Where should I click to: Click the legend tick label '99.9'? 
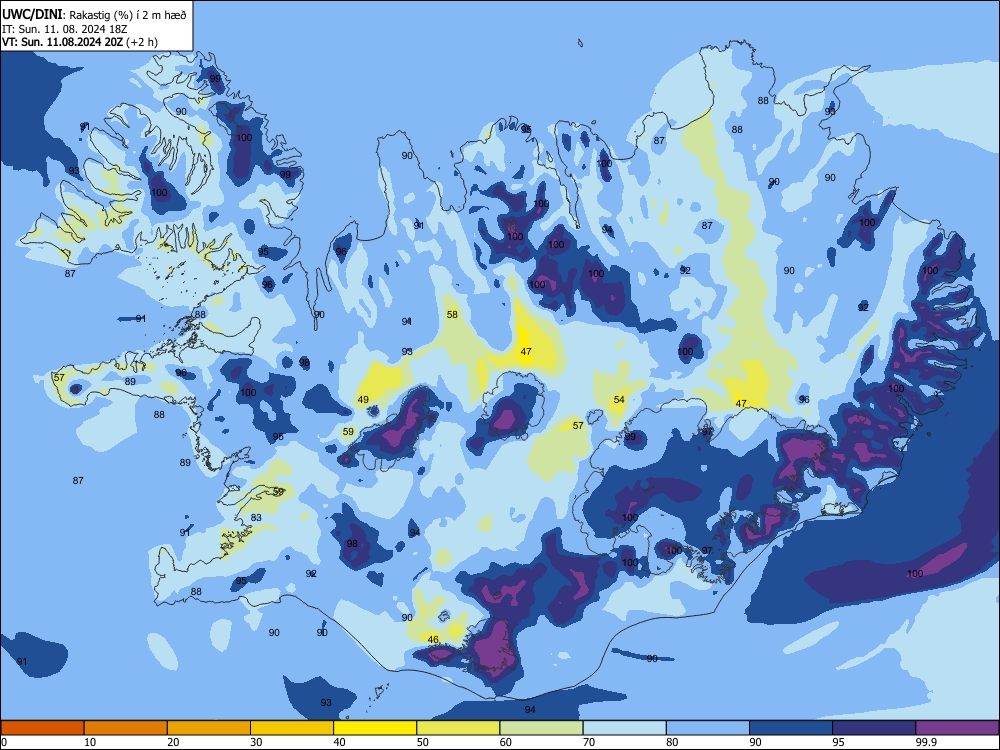[x=925, y=742]
